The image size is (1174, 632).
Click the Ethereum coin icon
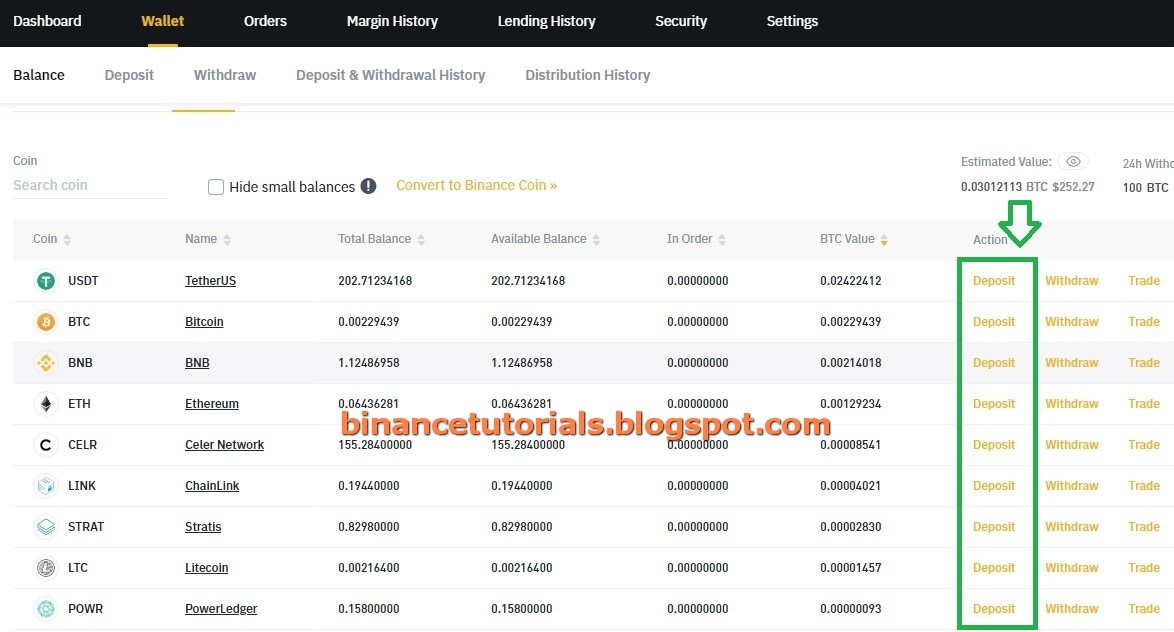(45, 404)
